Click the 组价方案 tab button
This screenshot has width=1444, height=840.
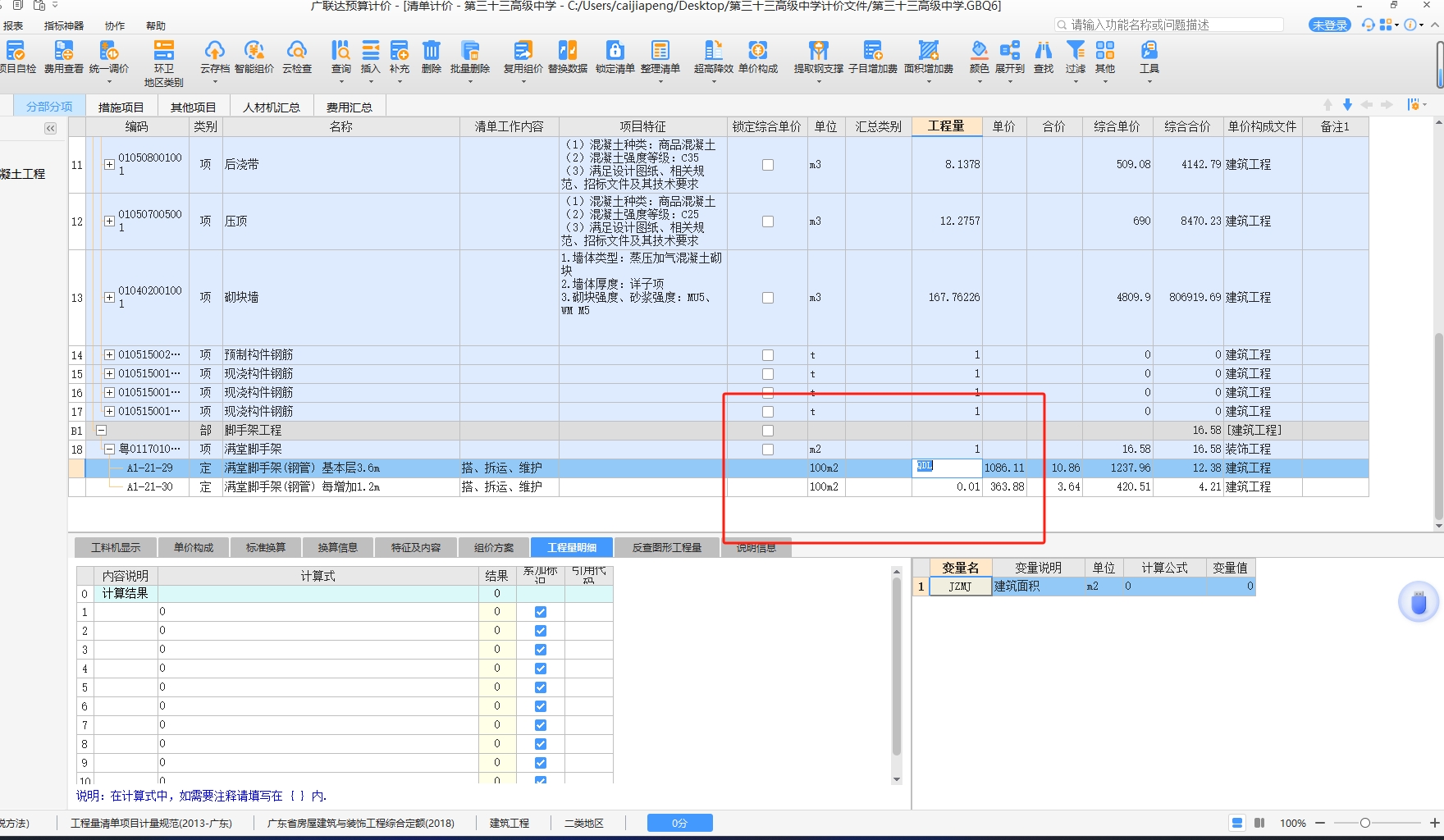point(494,547)
